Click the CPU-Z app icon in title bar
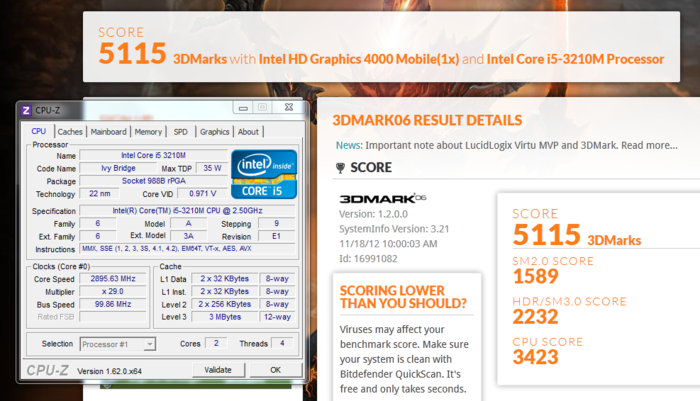 tap(26, 110)
